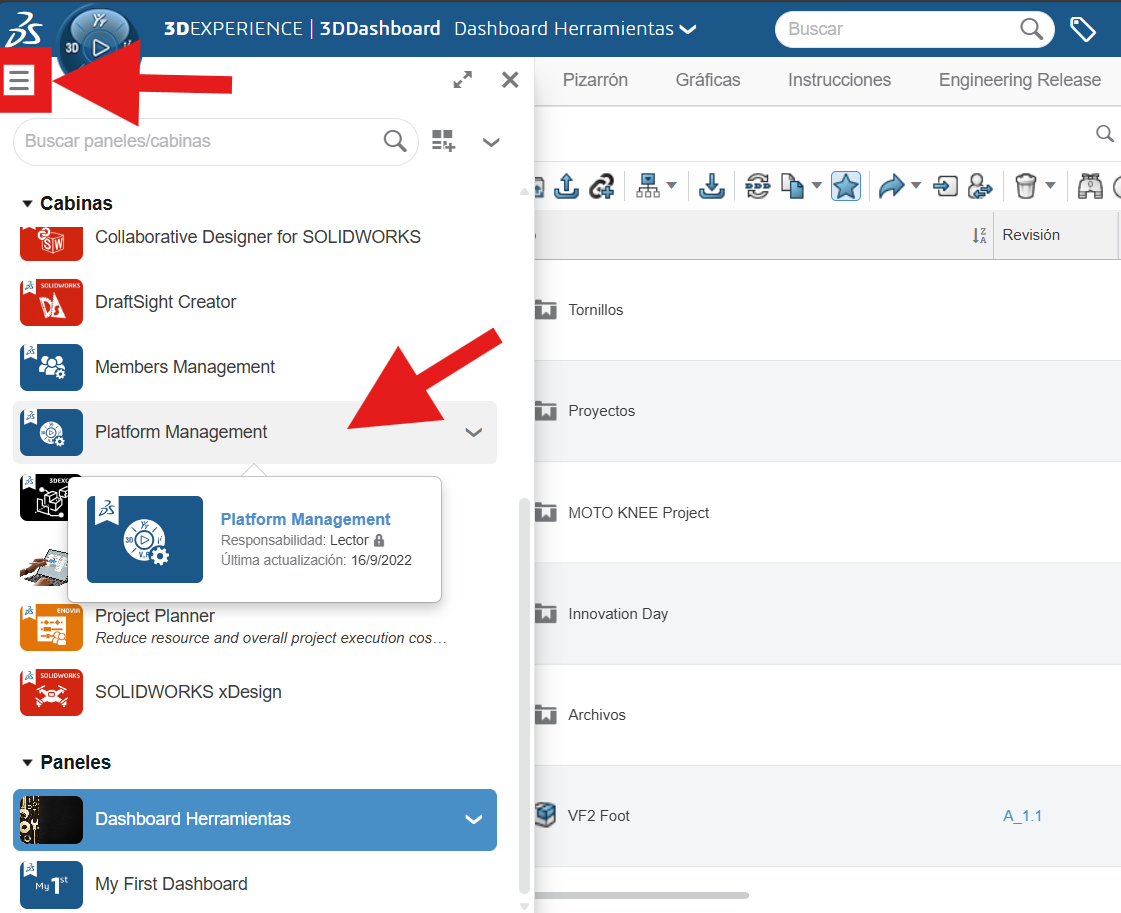Click revision link A_1.1
Screen dimensions: 1121x913
click(x=1022, y=816)
